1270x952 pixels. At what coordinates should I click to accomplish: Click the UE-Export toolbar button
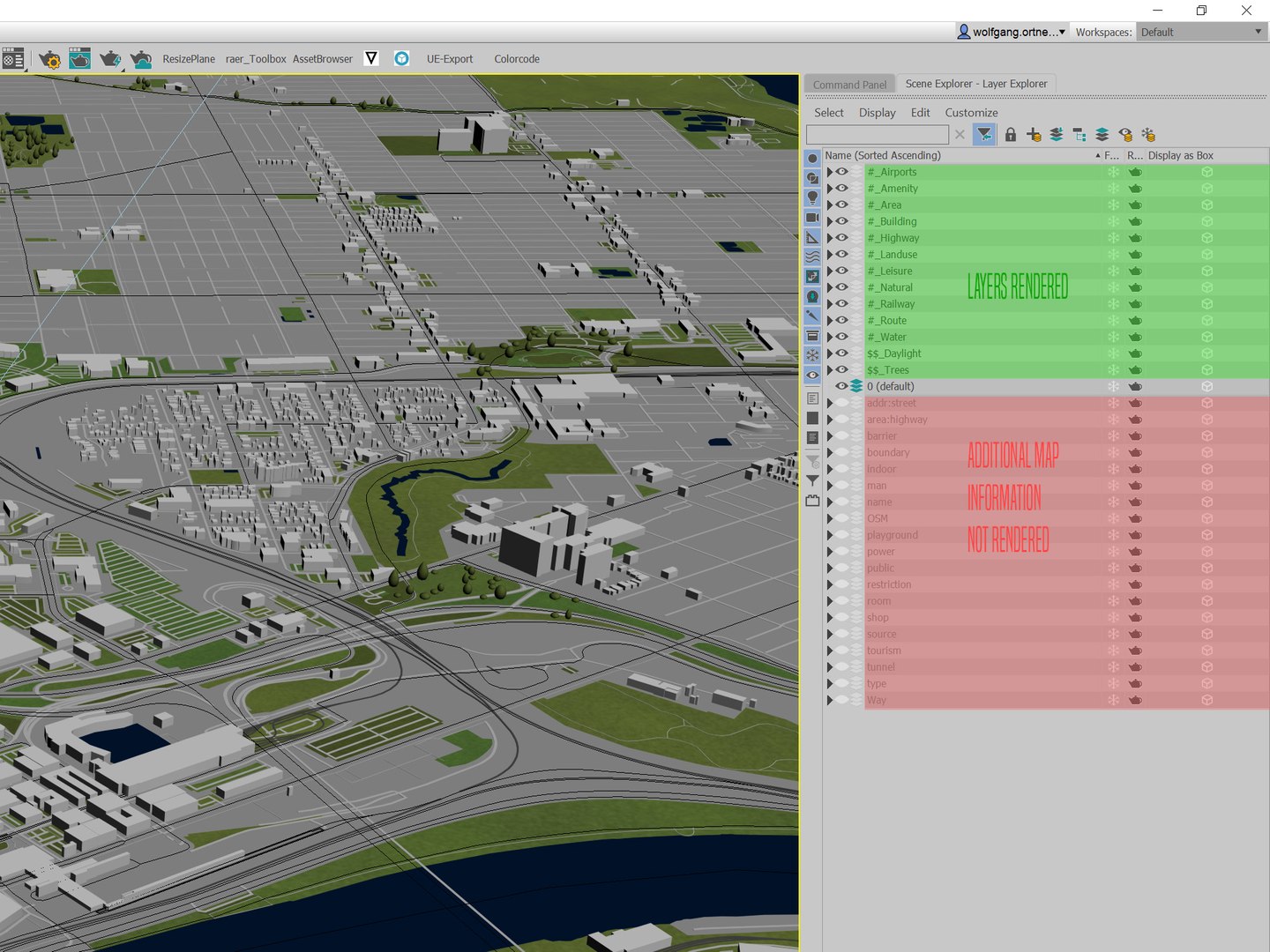click(x=450, y=59)
